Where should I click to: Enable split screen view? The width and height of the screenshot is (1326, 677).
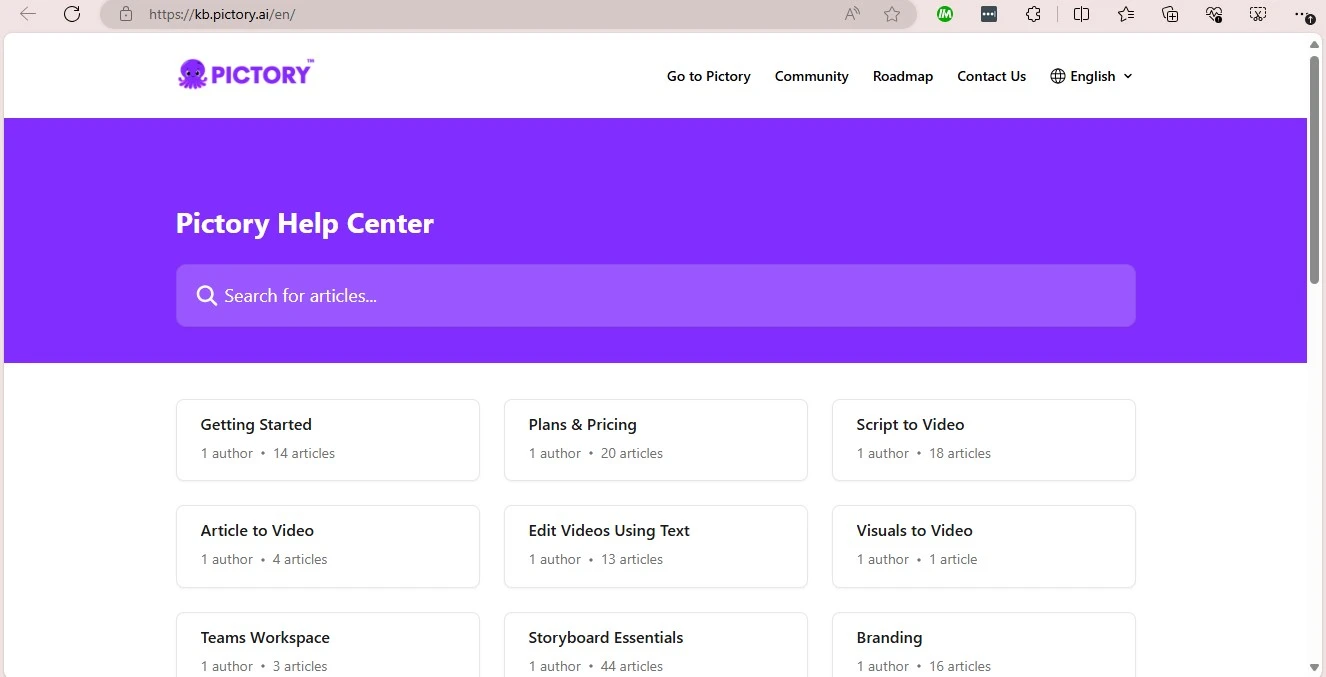click(x=1082, y=14)
